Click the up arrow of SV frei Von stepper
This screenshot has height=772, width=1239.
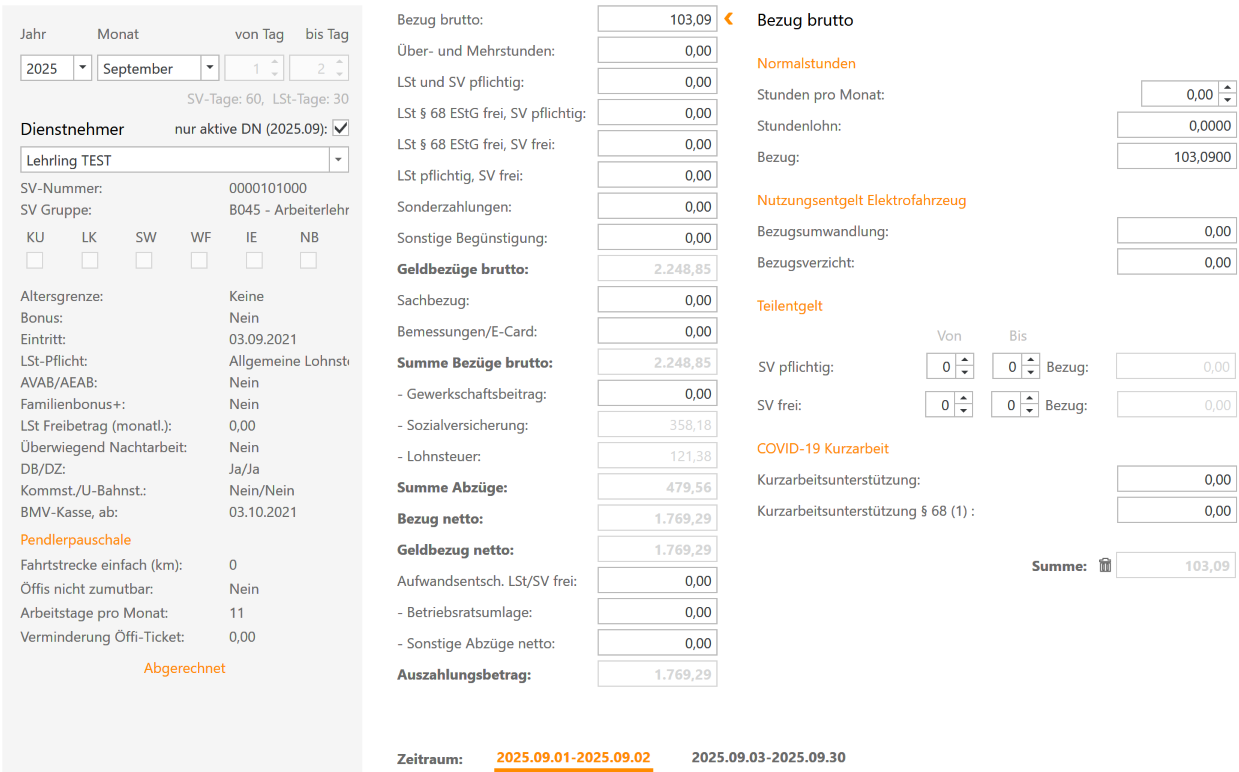tap(962, 400)
